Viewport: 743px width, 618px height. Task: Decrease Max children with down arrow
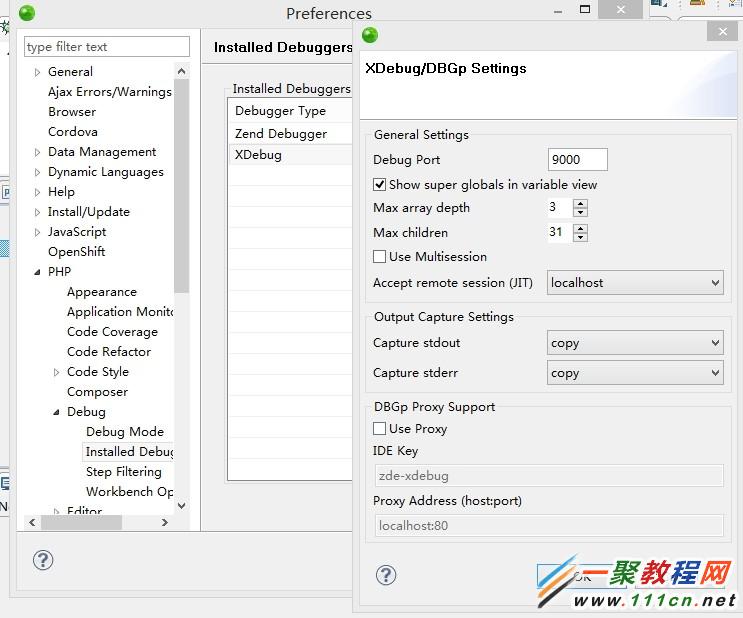tap(580, 237)
